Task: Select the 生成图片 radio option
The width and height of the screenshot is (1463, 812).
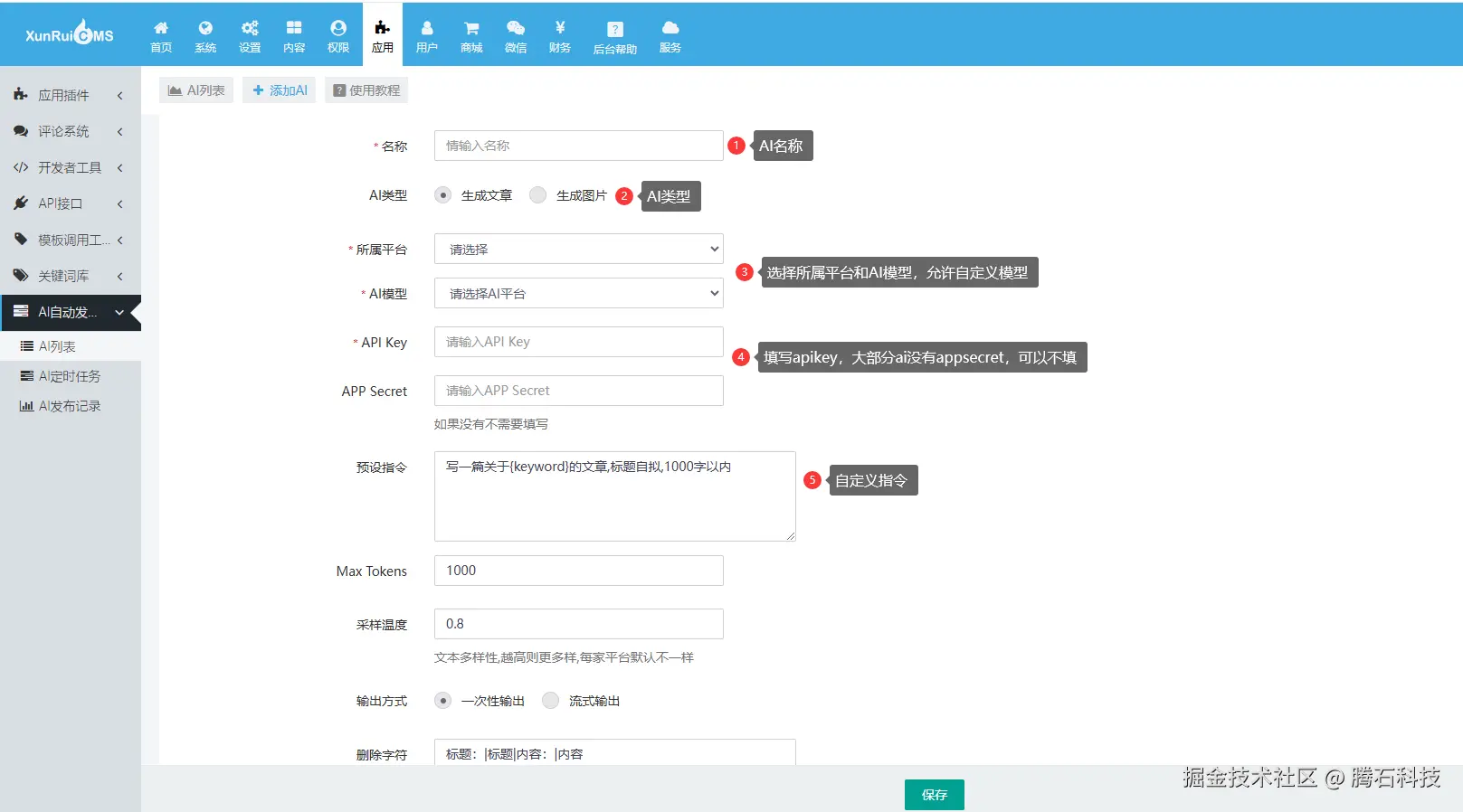Action: (537, 195)
